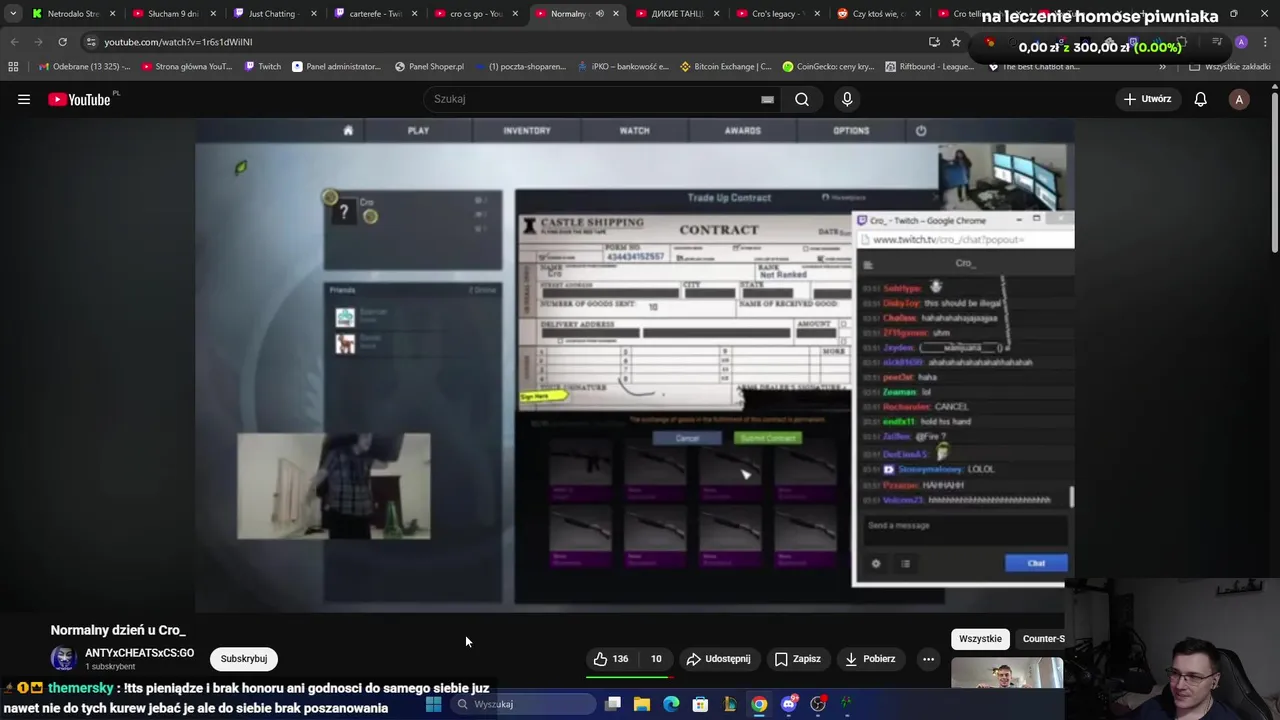Open Google Chrome from the taskbar
The image size is (1280, 720).
coord(759,704)
